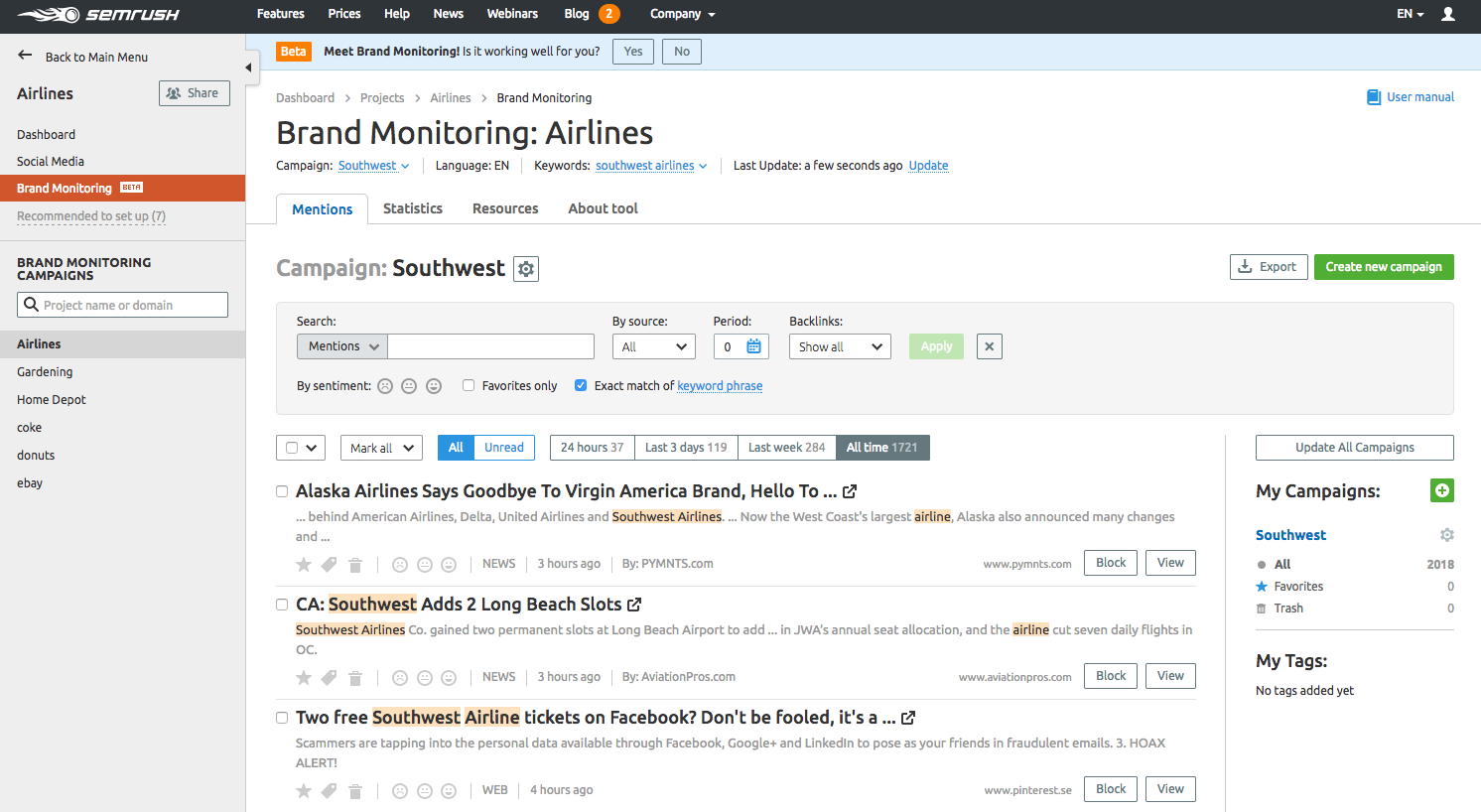1481x812 pixels.
Task: Tag the Alaska Airlines mention
Action: click(329, 565)
